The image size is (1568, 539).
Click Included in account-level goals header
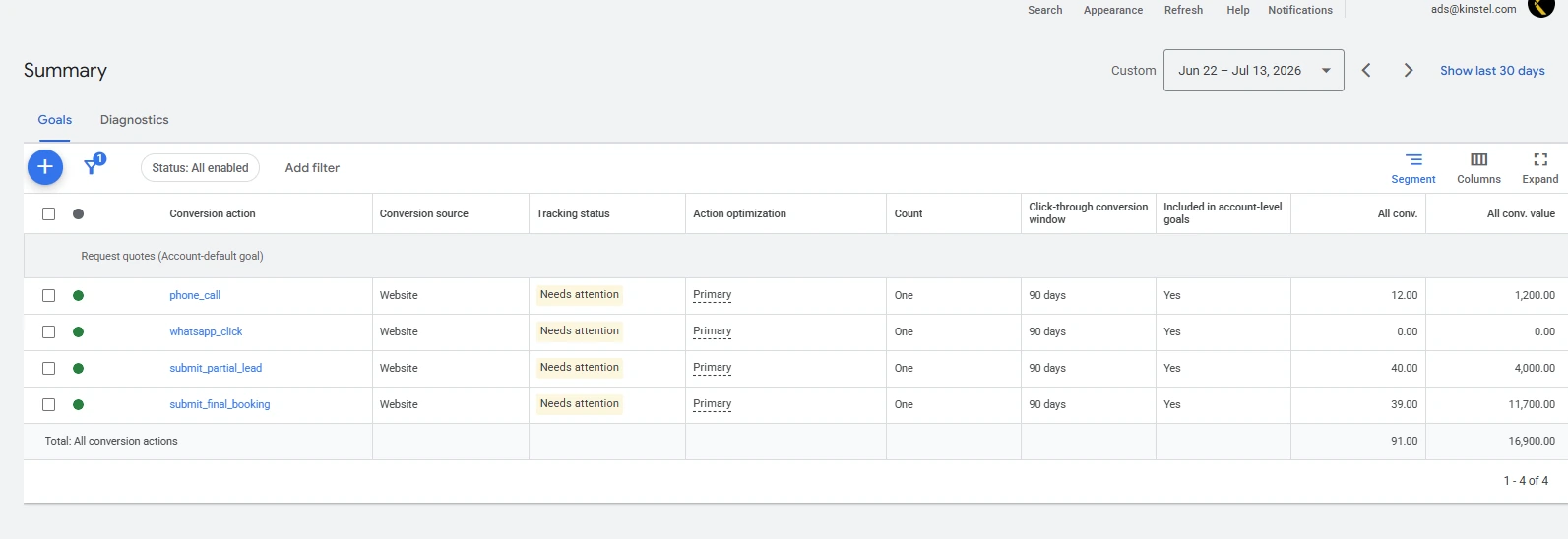1223,213
